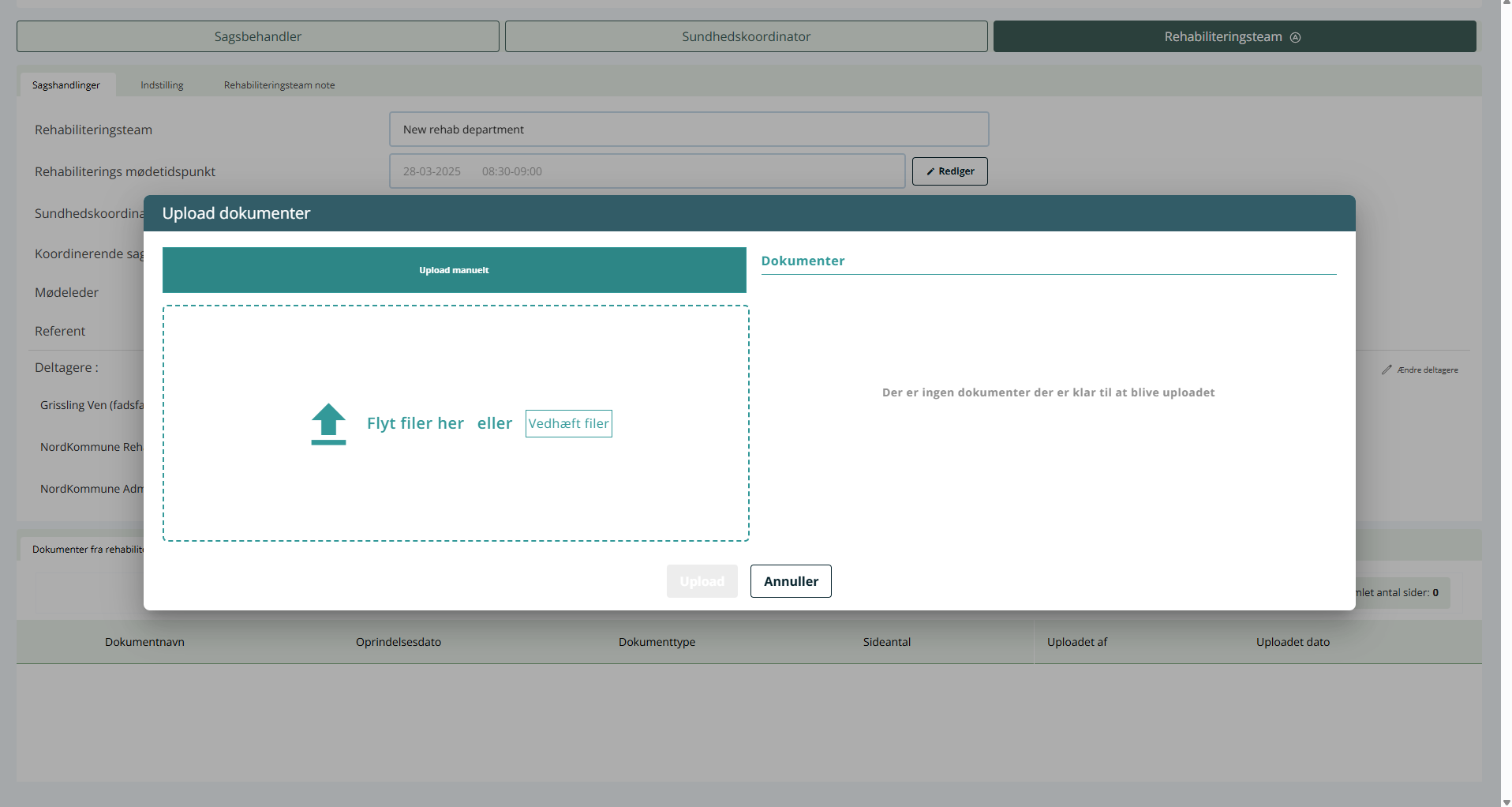Screen dimensions: 1512x807
Task: Click the Dokumenttype column header
Action: (x=657, y=642)
